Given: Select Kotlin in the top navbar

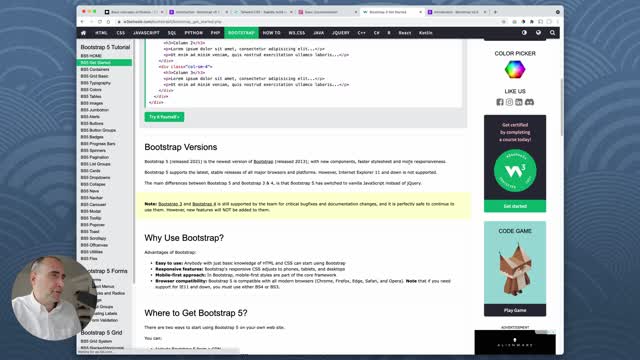Looking at the screenshot, I should (426, 33).
